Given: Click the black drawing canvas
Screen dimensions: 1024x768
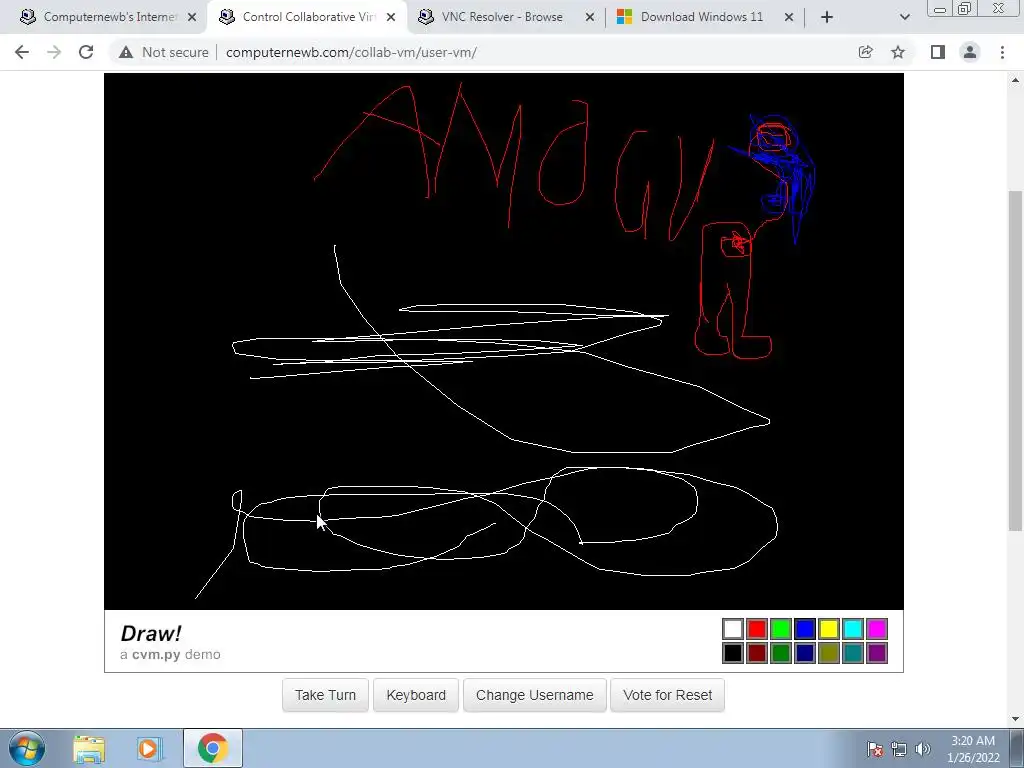Looking at the screenshot, I should [504, 341].
